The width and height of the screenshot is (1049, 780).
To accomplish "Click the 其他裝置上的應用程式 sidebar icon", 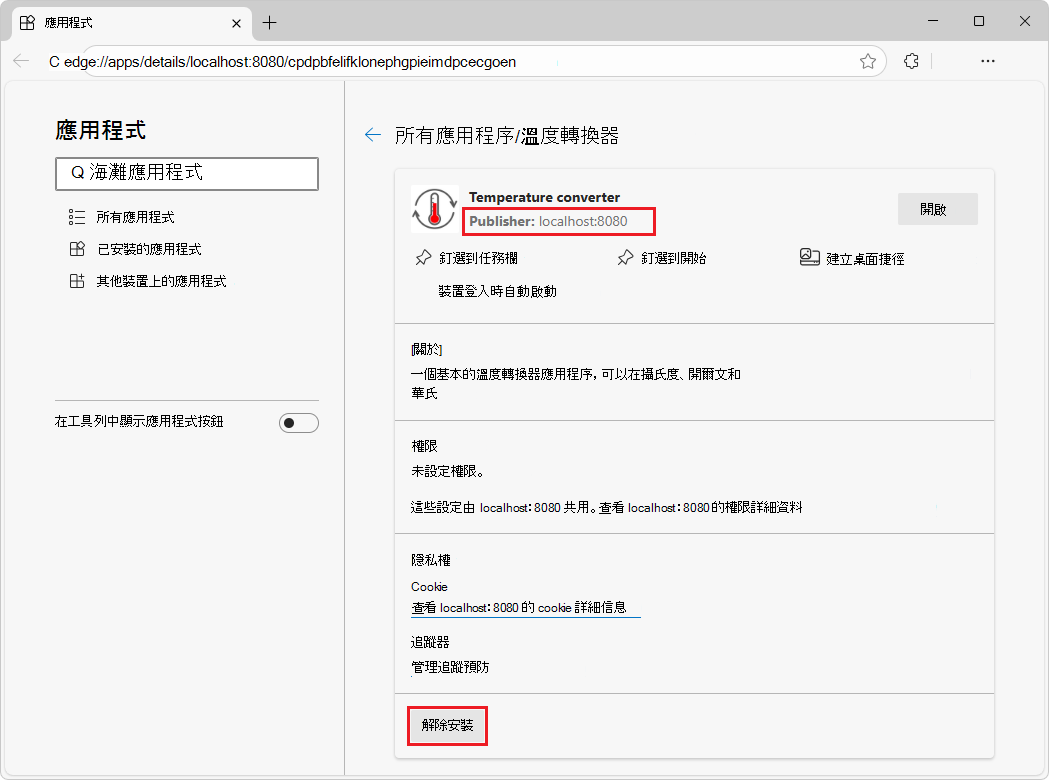I will (77, 281).
